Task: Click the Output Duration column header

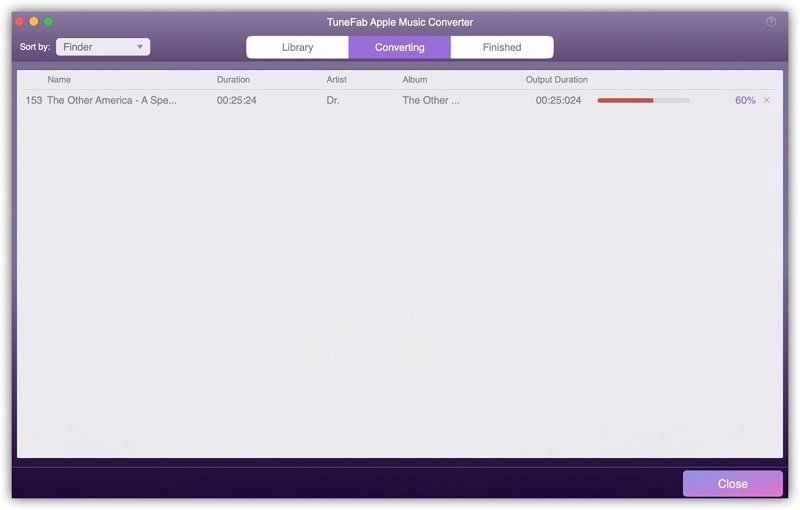Action: pyautogui.click(x=556, y=79)
